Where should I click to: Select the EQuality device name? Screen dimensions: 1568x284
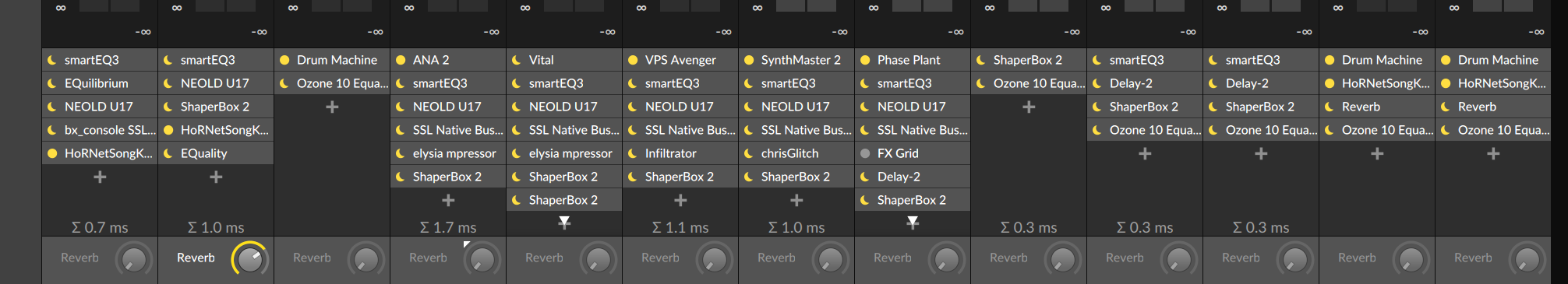click(204, 153)
